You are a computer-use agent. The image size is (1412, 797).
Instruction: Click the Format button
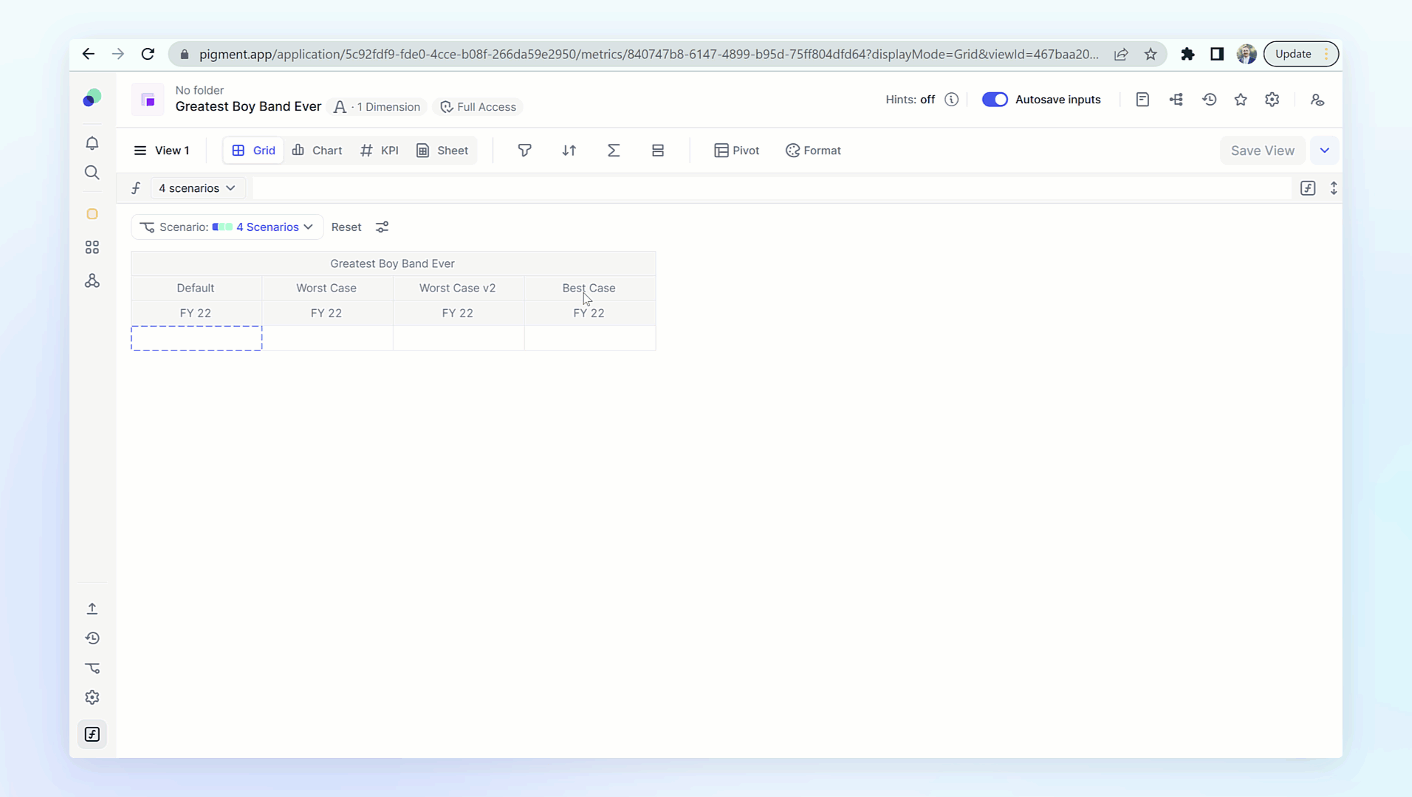point(813,150)
